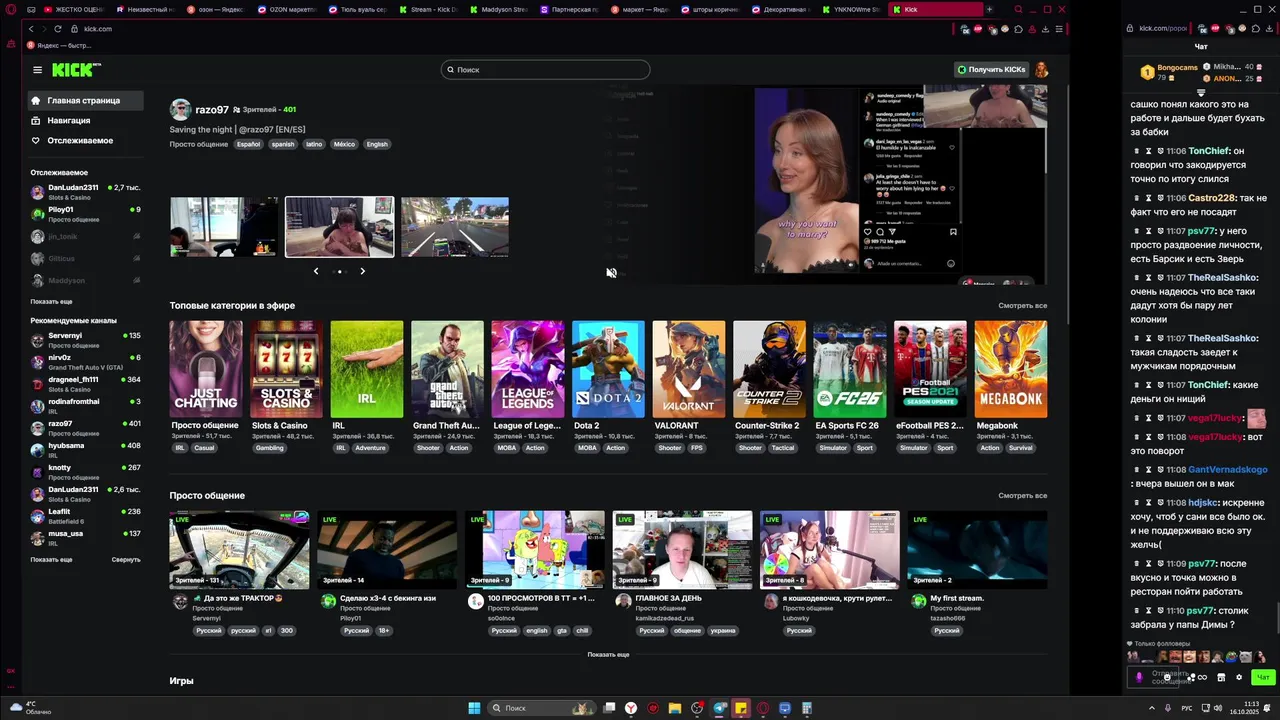Open Навигация in sidebar

pyautogui.click(x=85, y=120)
